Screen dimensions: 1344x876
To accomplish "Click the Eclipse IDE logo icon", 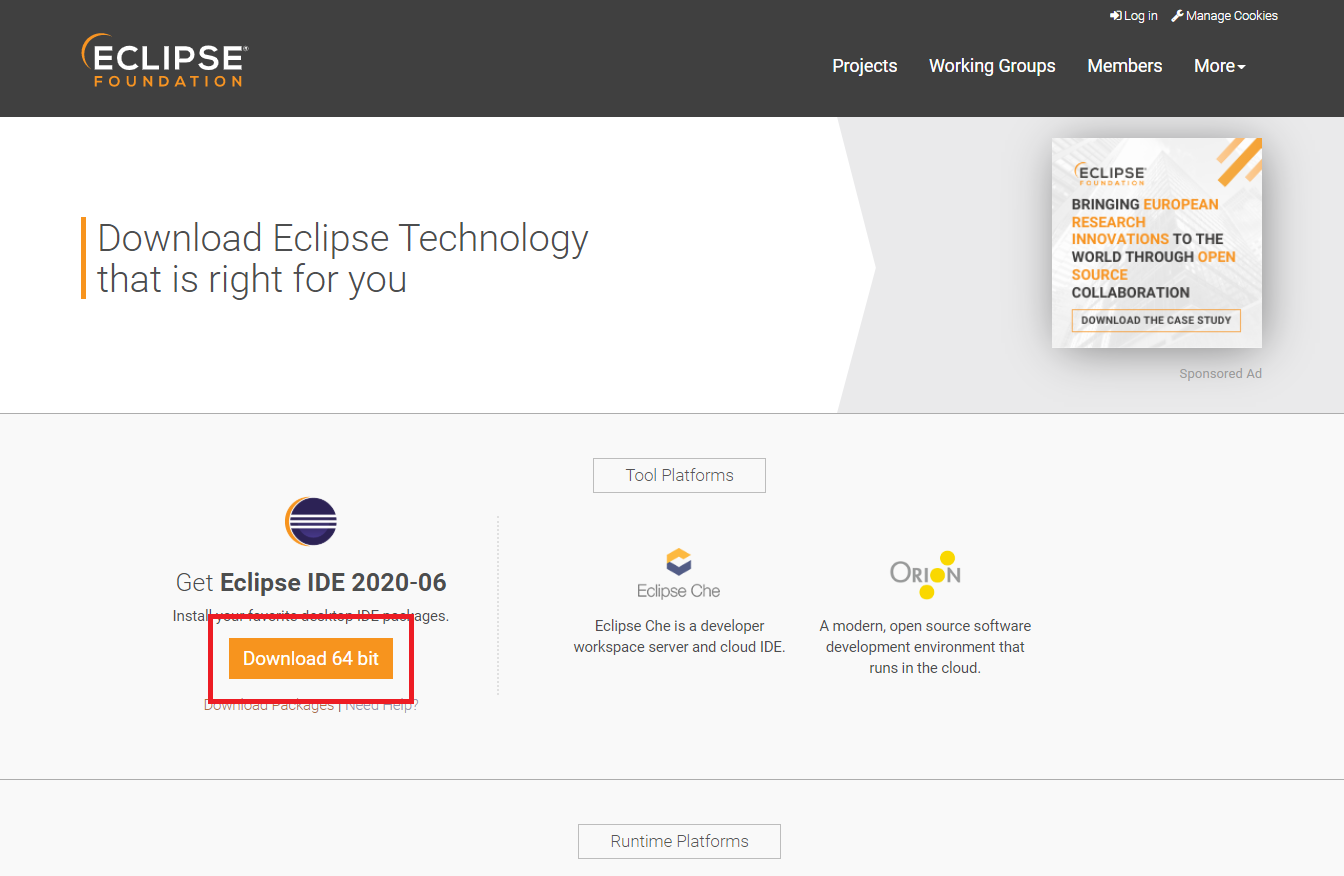I will [311, 521].
